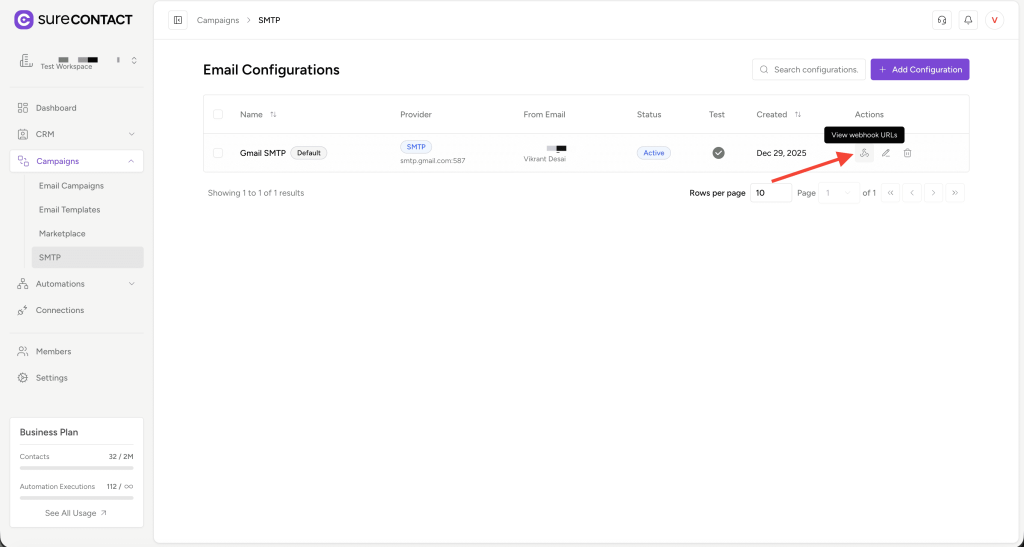The image size is (1024, 547).
Task: Click the pencil edit icon for Gmail SMTP
Action: click(x=886, y=153)
